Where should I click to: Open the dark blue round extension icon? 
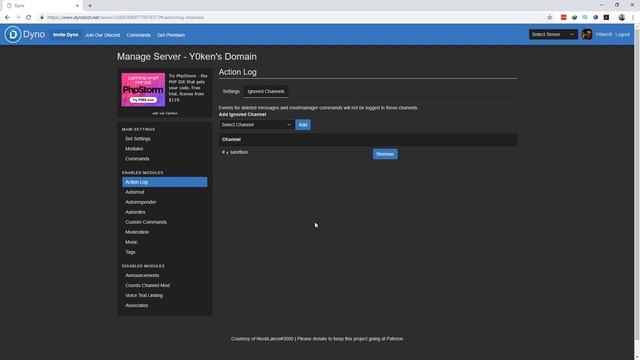(x=596, y=18)
